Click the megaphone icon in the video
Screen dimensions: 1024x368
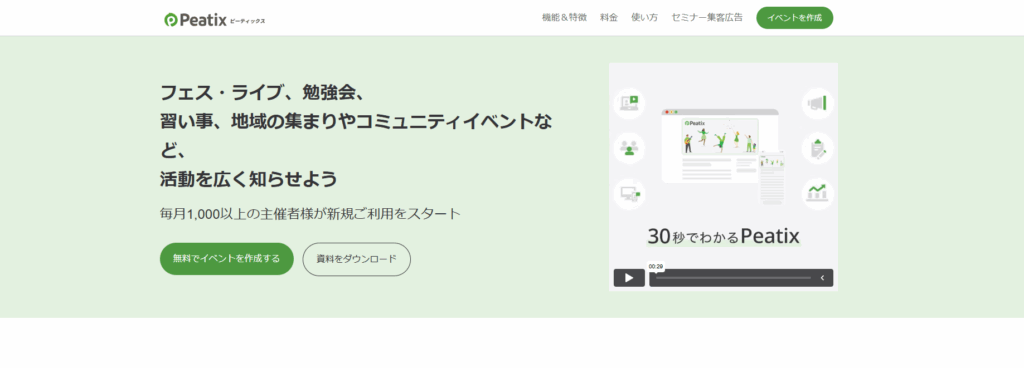(x=818, y=104)
